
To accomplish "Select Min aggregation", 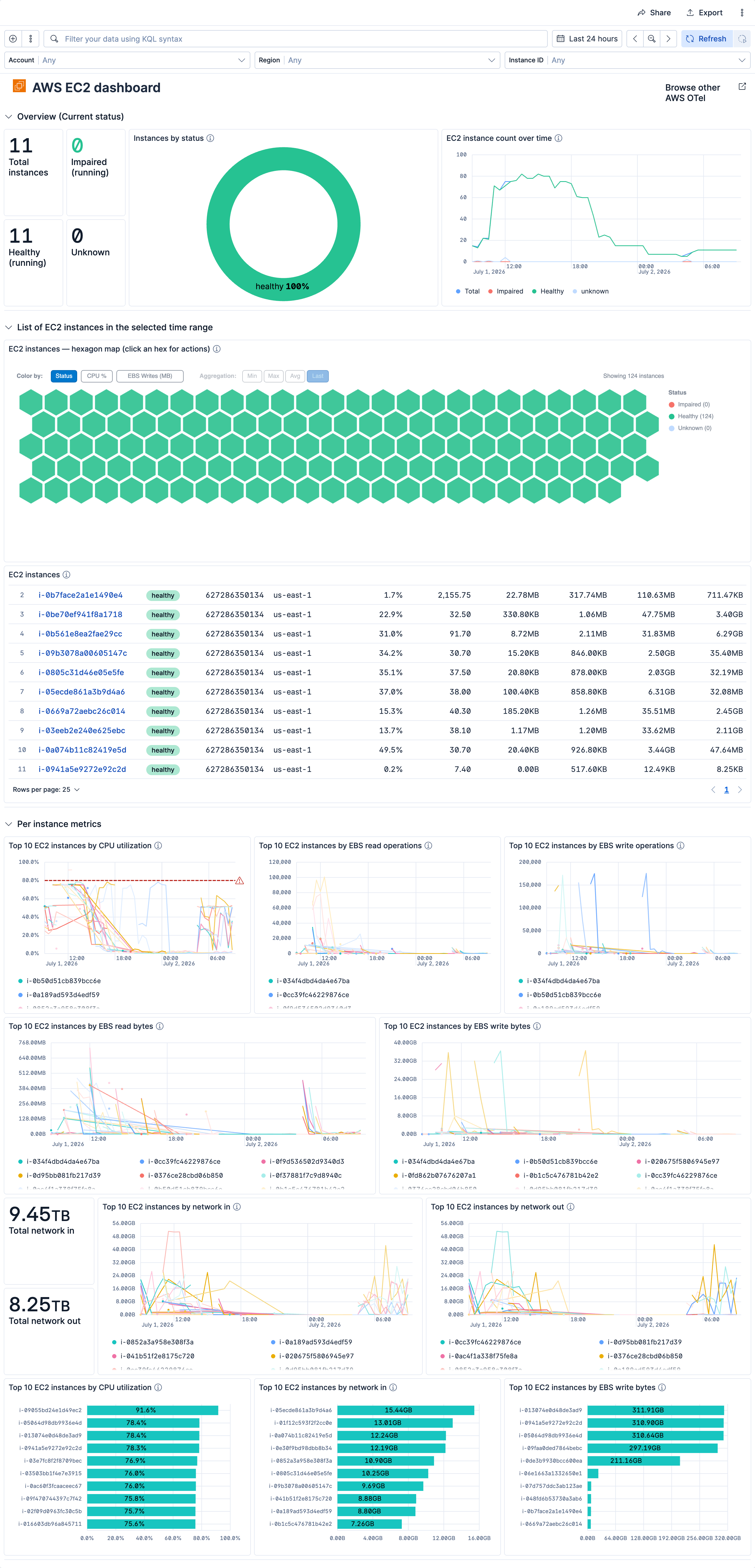I will [x=252, y=376].
